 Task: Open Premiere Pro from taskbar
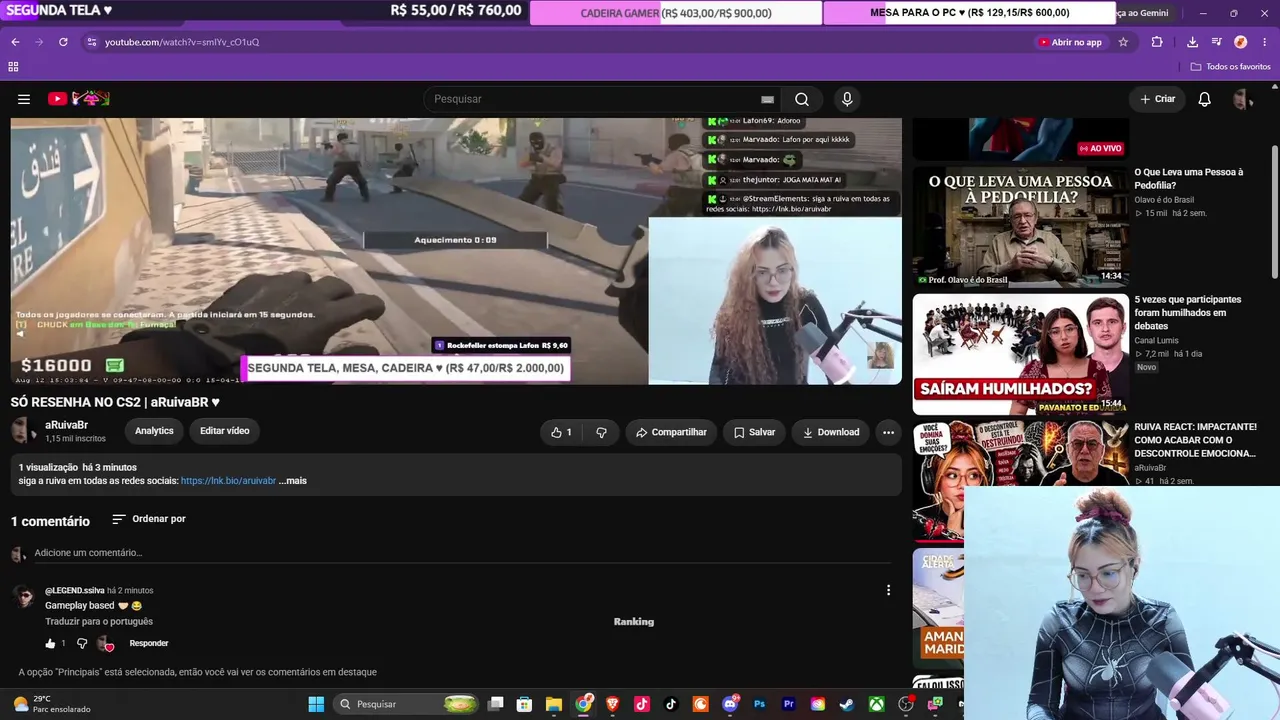[x=788, y=704]
